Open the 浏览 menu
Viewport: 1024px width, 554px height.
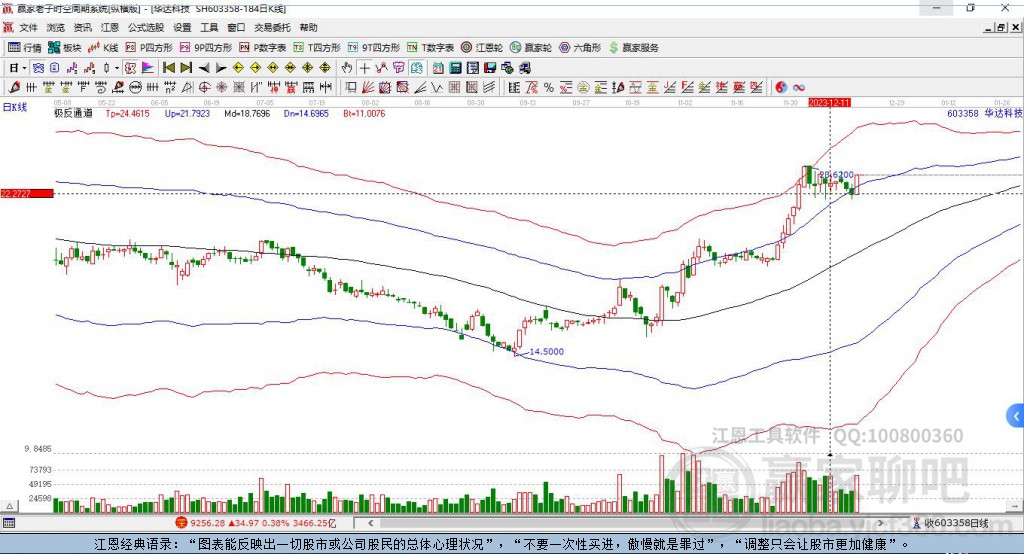[56, 27]
